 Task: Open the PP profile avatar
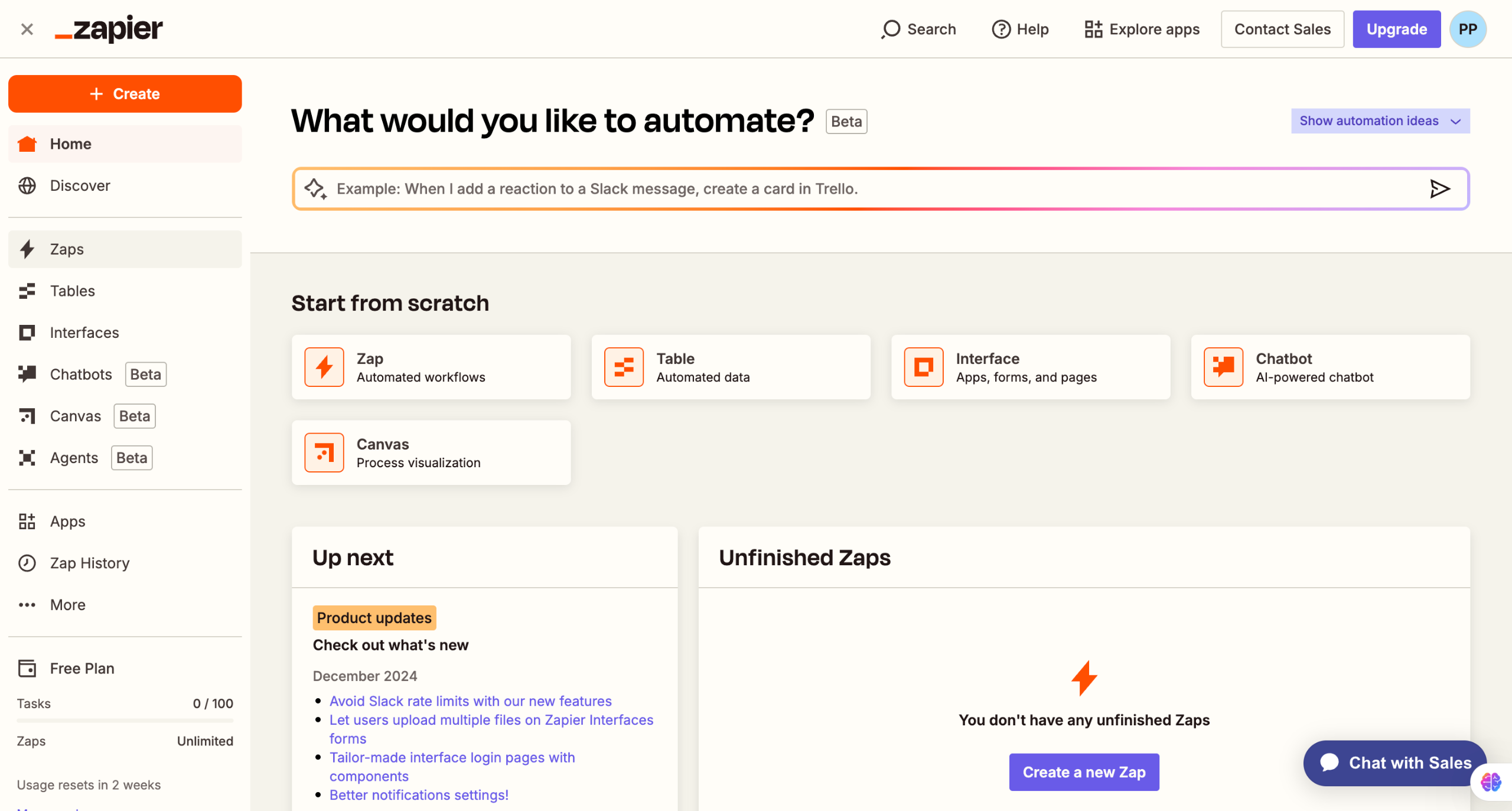coord(1467,29)
